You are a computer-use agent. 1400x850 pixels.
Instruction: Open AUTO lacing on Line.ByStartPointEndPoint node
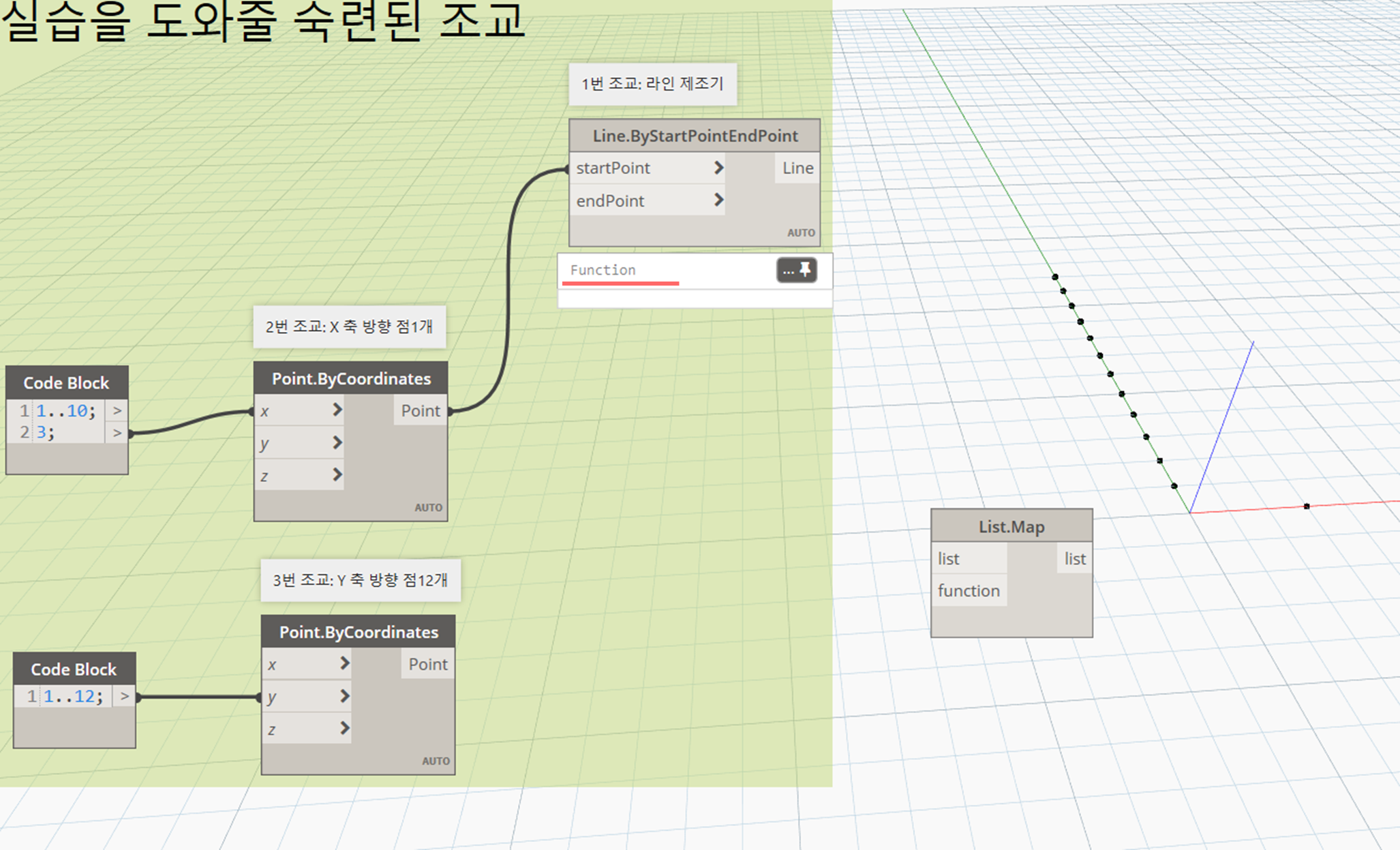point(801,232)
